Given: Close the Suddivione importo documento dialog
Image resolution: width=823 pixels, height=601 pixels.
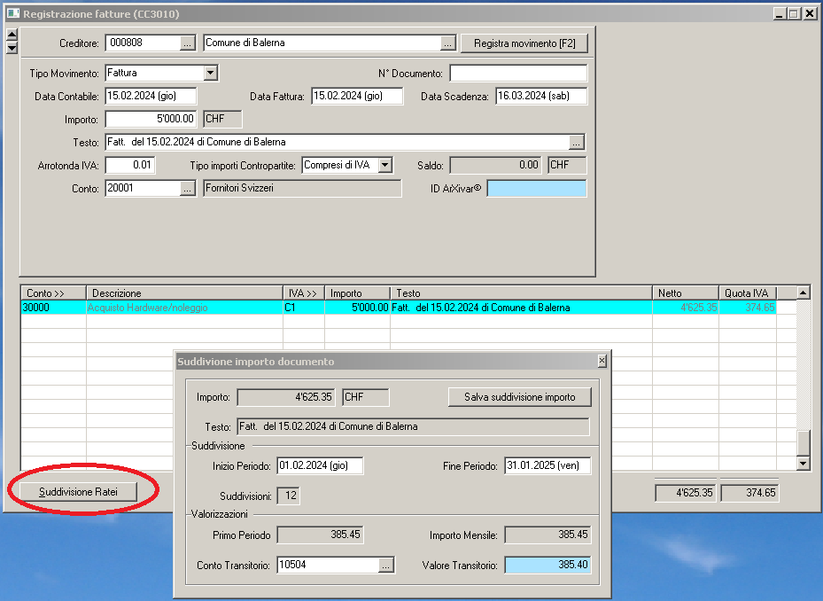Looking at the screenshot, I should coord(601,361).
